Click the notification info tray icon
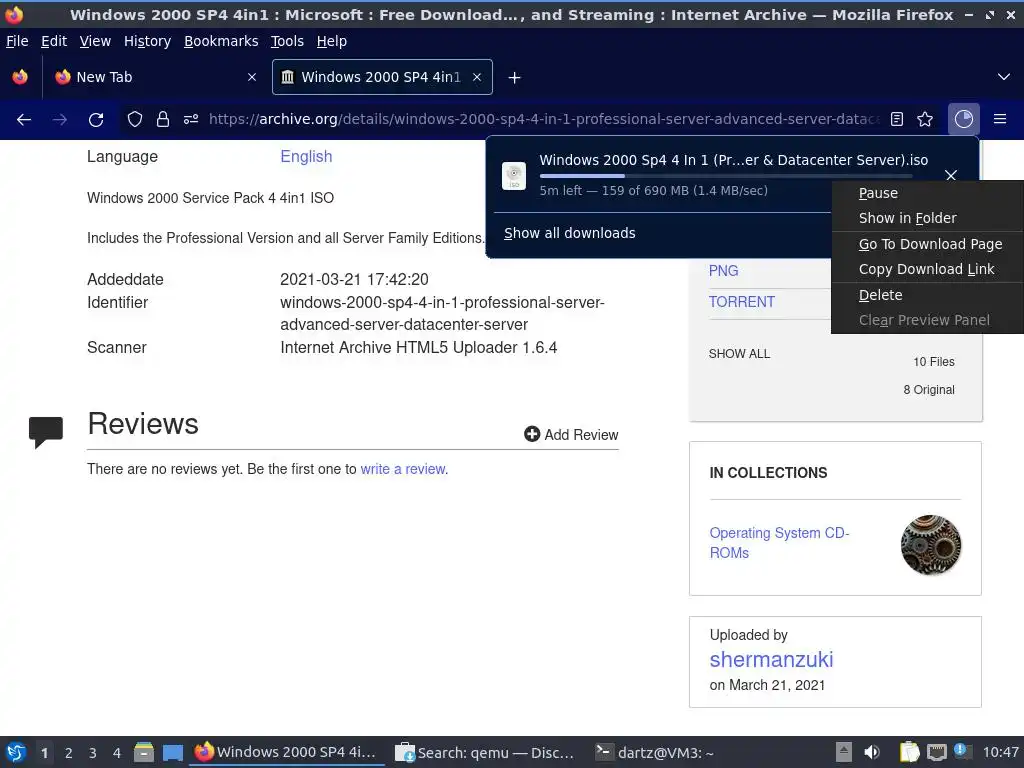This screenshot has height=768, width=1024. (961, 751)
